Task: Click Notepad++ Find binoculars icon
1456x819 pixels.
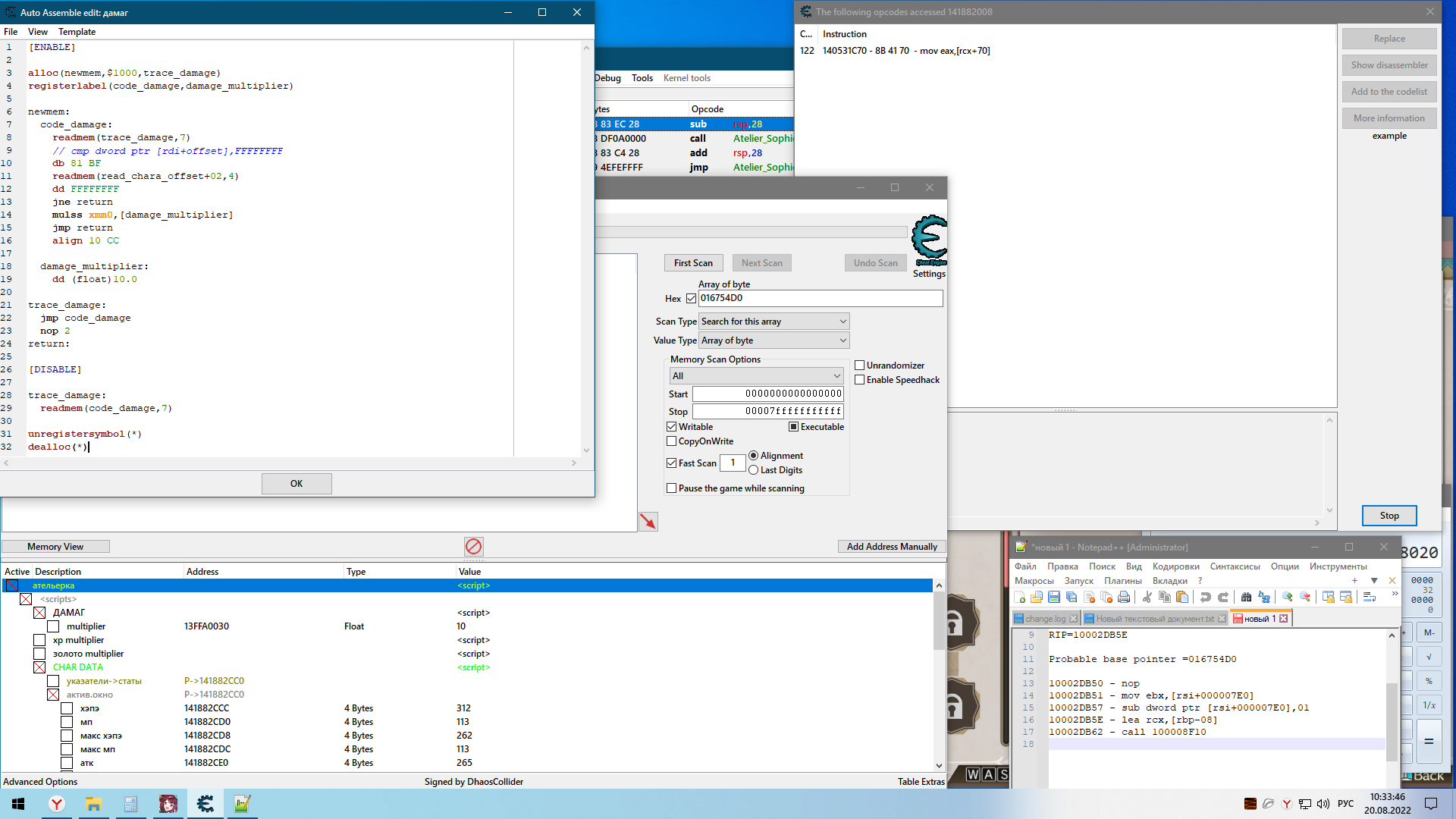Action: [1246, 598]
